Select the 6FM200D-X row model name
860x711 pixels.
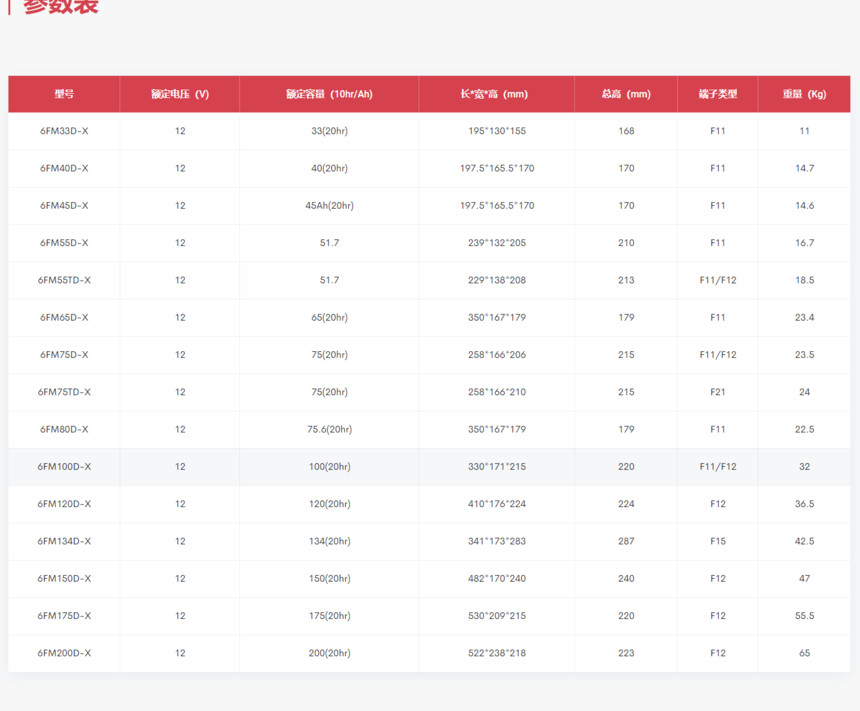[64, 653]
